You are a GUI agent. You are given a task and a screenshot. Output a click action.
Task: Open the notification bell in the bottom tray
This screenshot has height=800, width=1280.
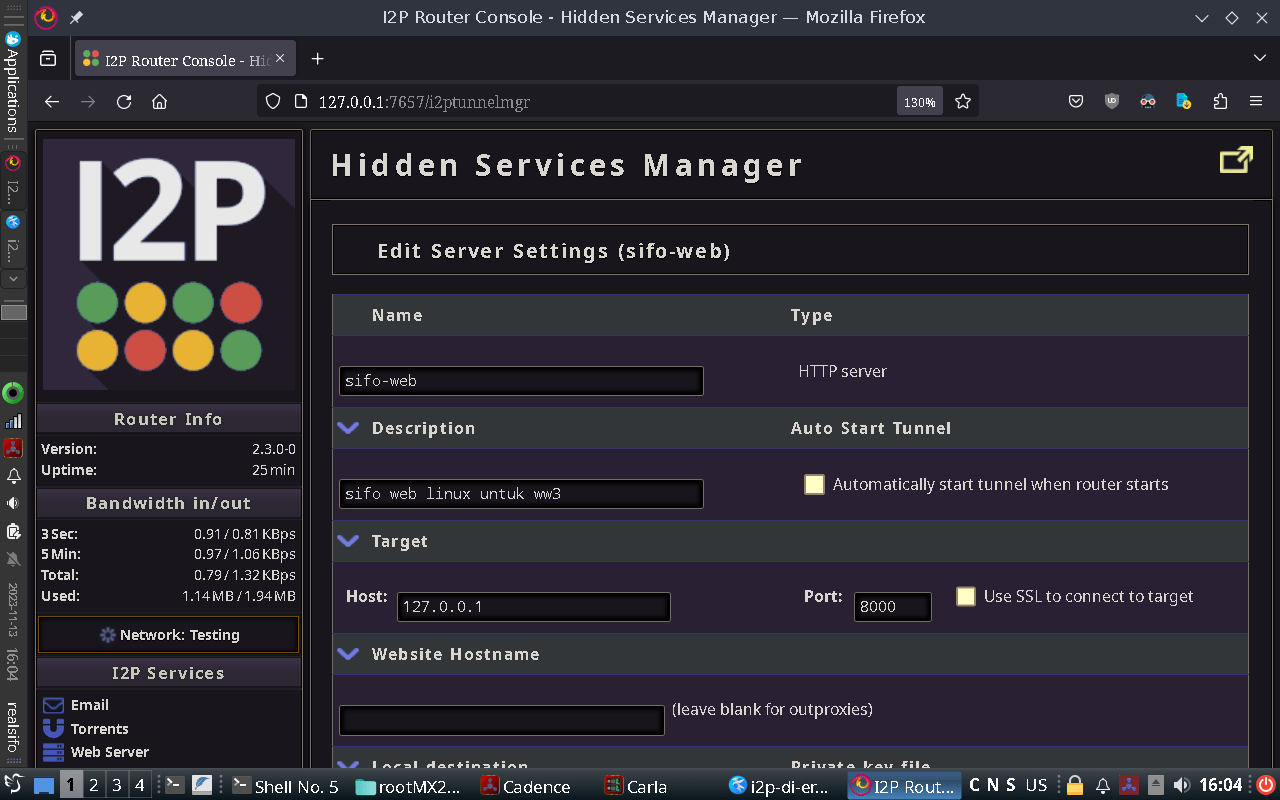click(x=1102, y=785)
